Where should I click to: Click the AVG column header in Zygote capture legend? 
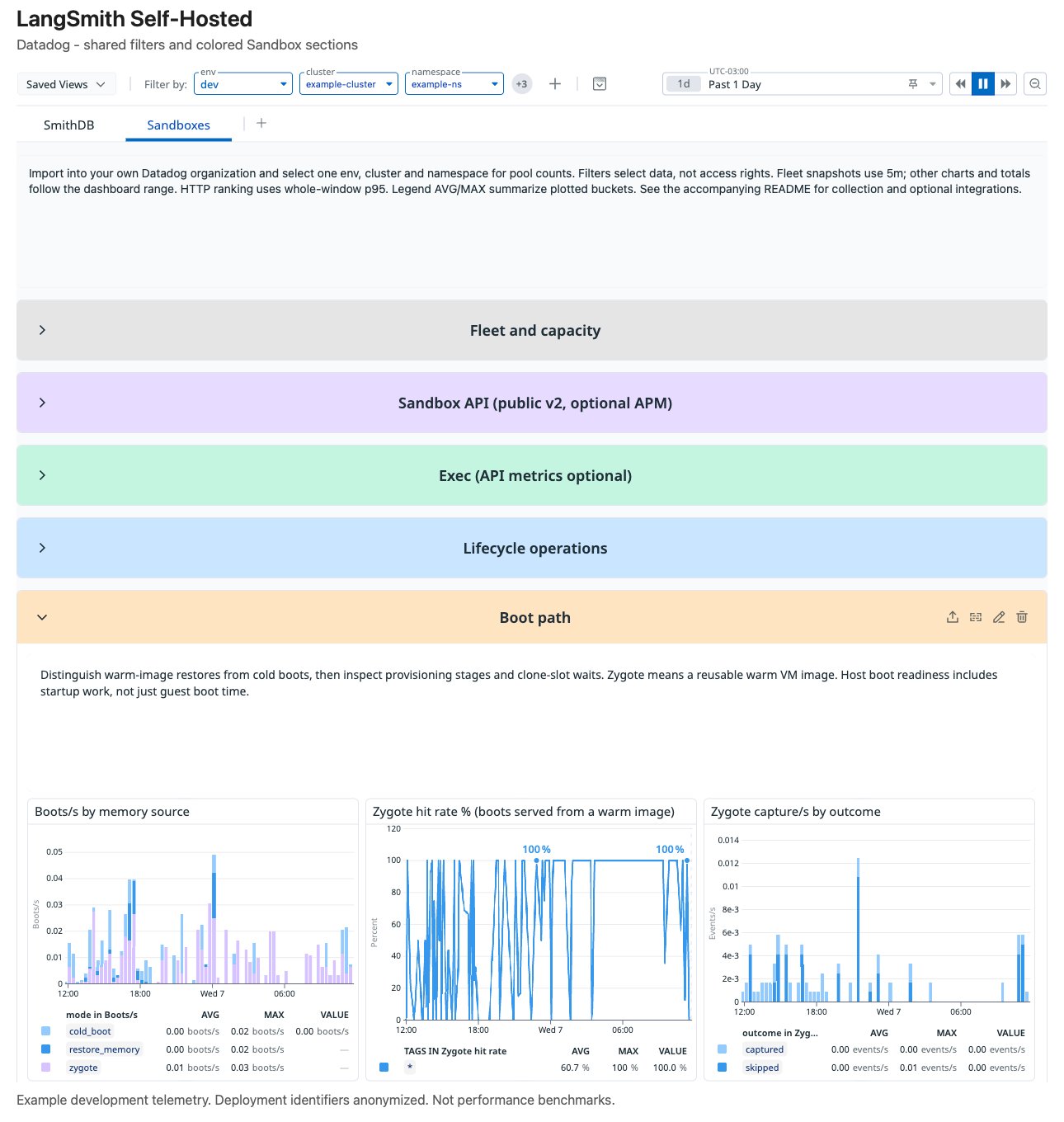(879, 1033)
